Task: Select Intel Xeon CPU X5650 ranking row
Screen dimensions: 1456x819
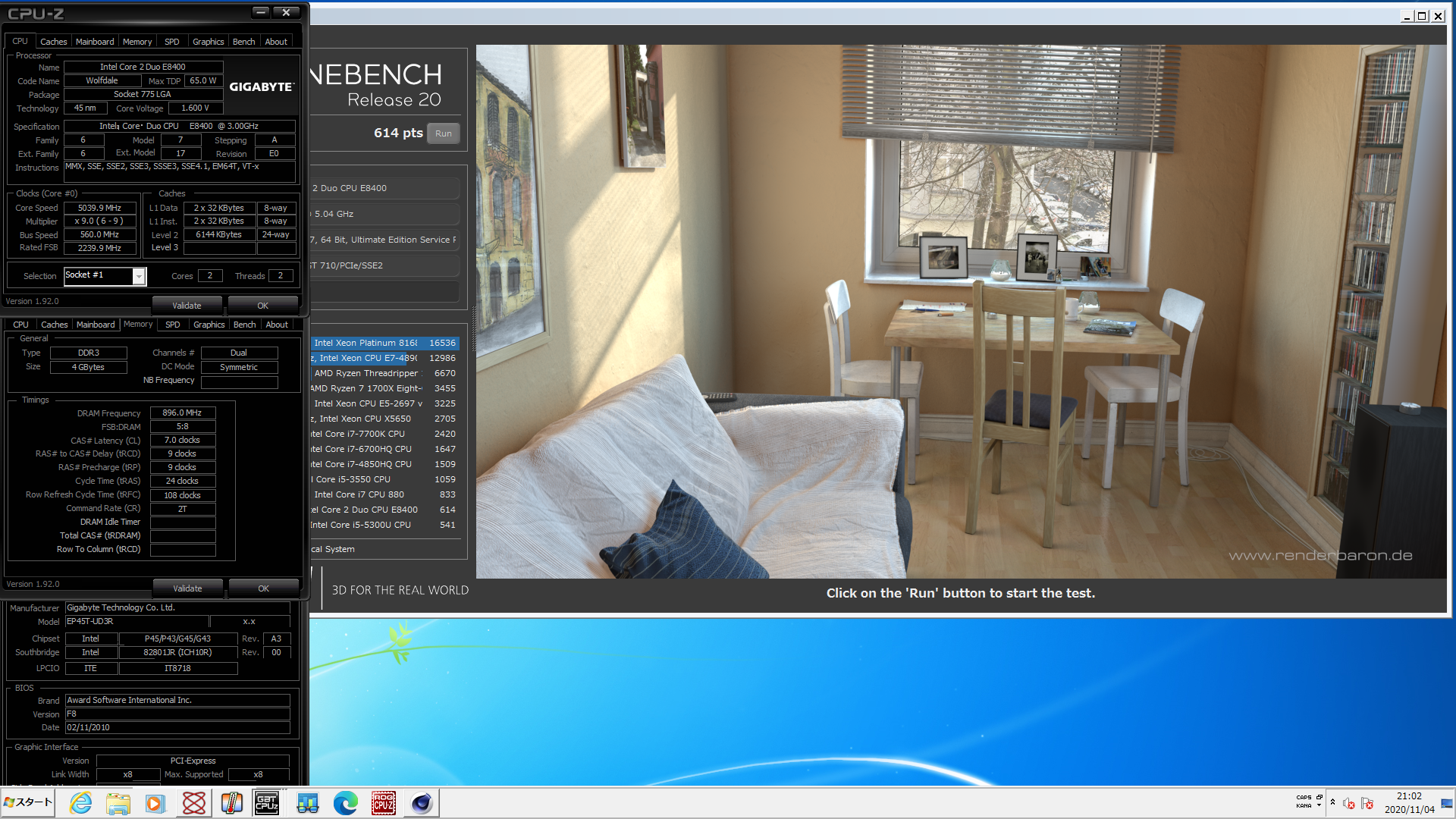Action: (384, 419)
